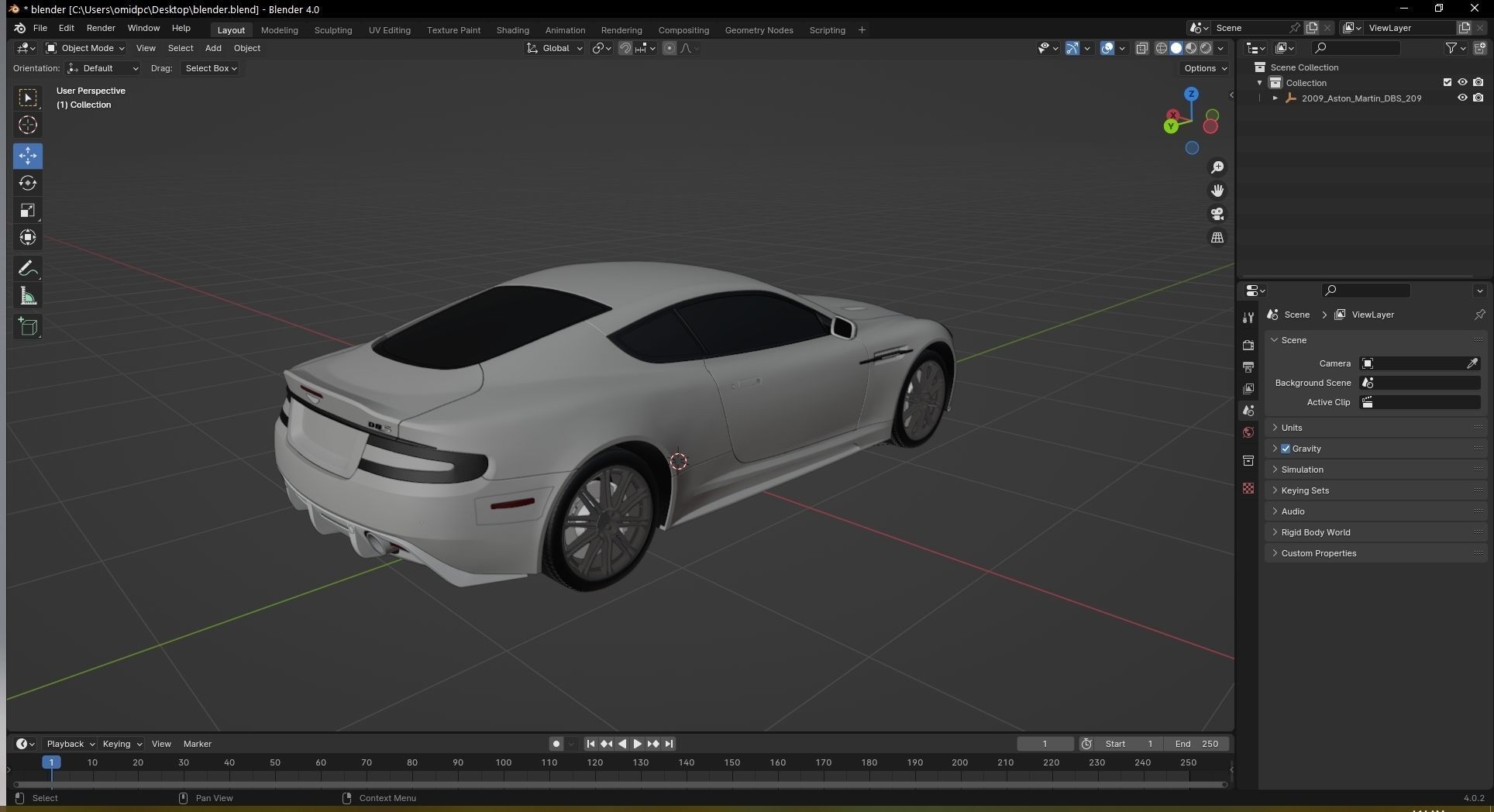1494x812 pixels.
Task: Enable the Gravity checkbox
Action: (1286, 449)
